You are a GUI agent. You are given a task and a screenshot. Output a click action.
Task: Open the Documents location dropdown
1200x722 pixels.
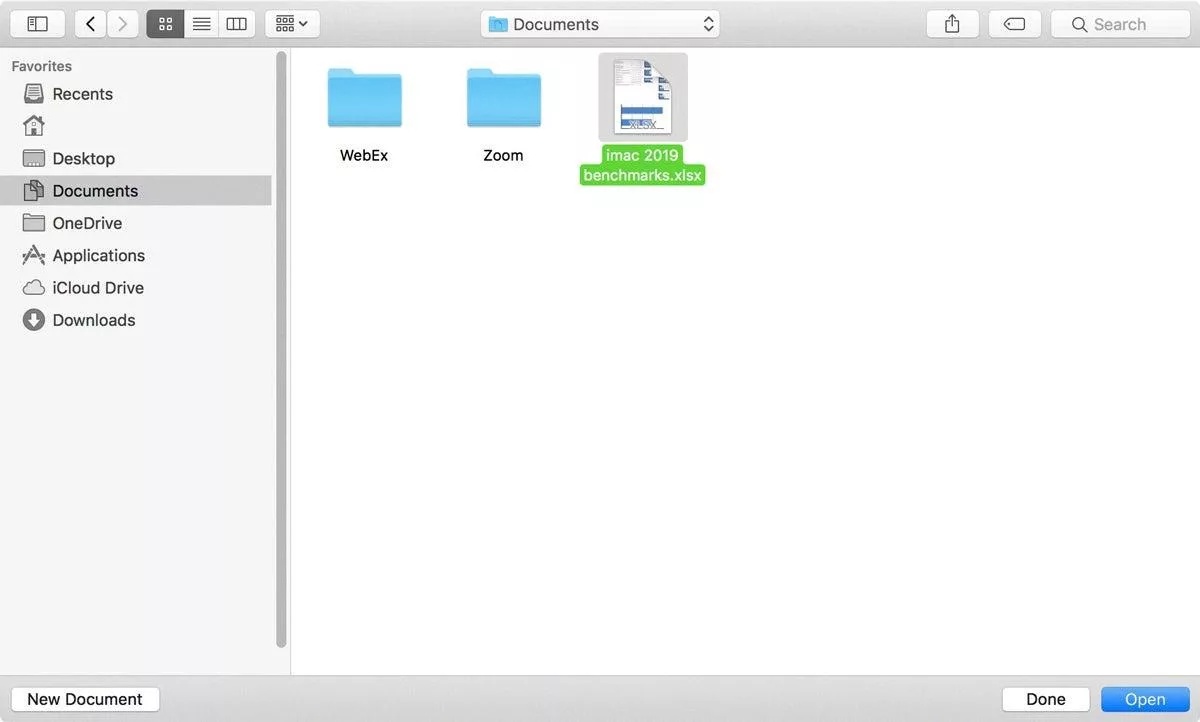click(x=600, y=23)
